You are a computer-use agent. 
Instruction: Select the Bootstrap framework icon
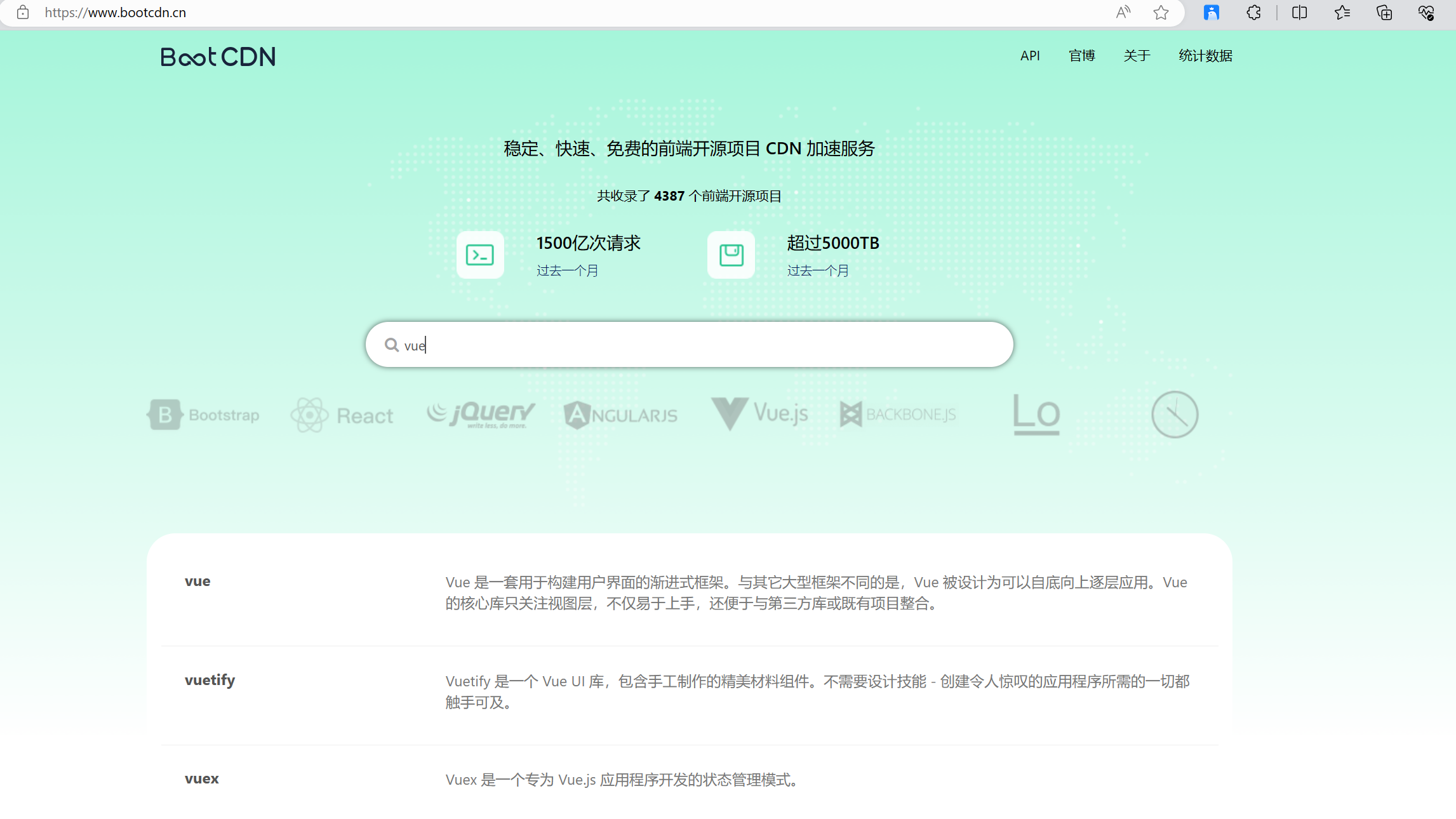click(164, 414)
